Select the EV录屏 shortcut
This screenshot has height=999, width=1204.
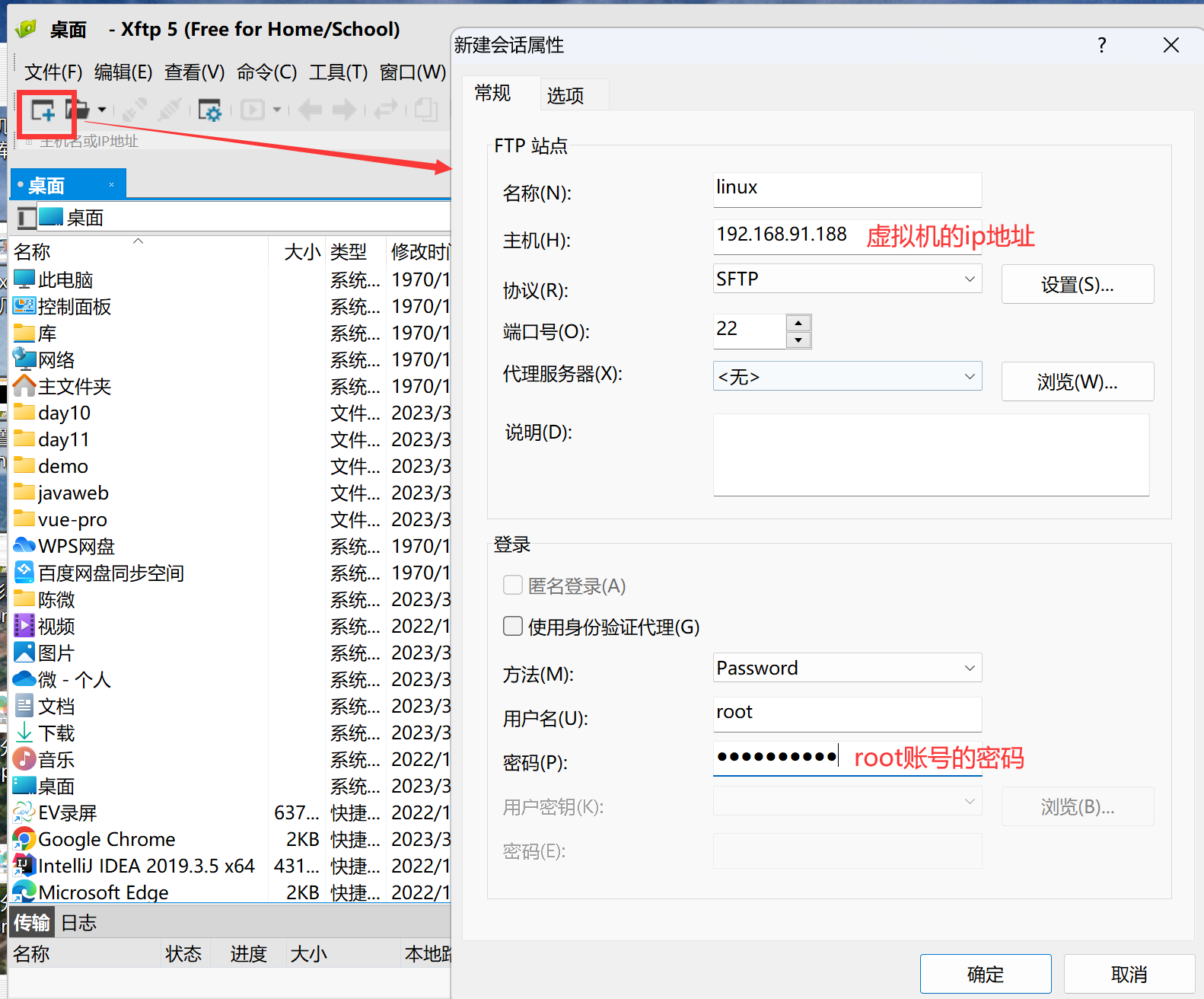55,812
